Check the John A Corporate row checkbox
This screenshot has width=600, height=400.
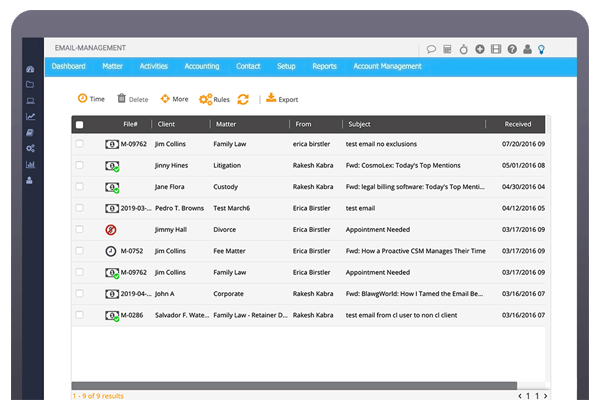tap(79, 294)
